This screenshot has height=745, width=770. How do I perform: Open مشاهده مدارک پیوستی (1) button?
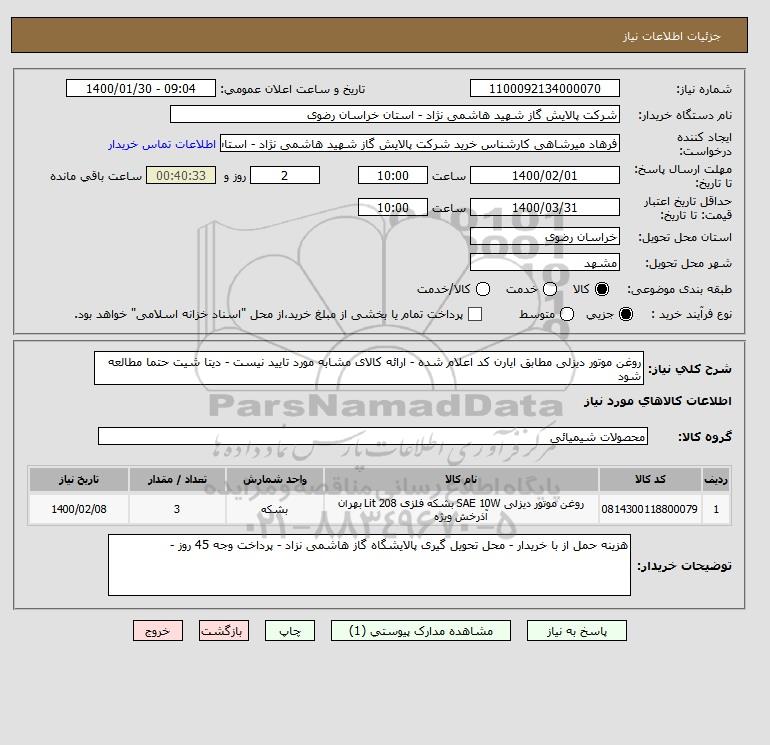point(421,631)
